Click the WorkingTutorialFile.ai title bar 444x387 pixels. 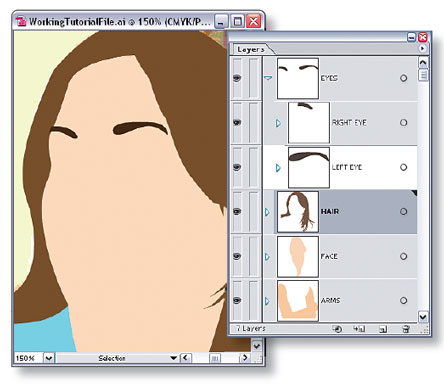coord(120,21)
